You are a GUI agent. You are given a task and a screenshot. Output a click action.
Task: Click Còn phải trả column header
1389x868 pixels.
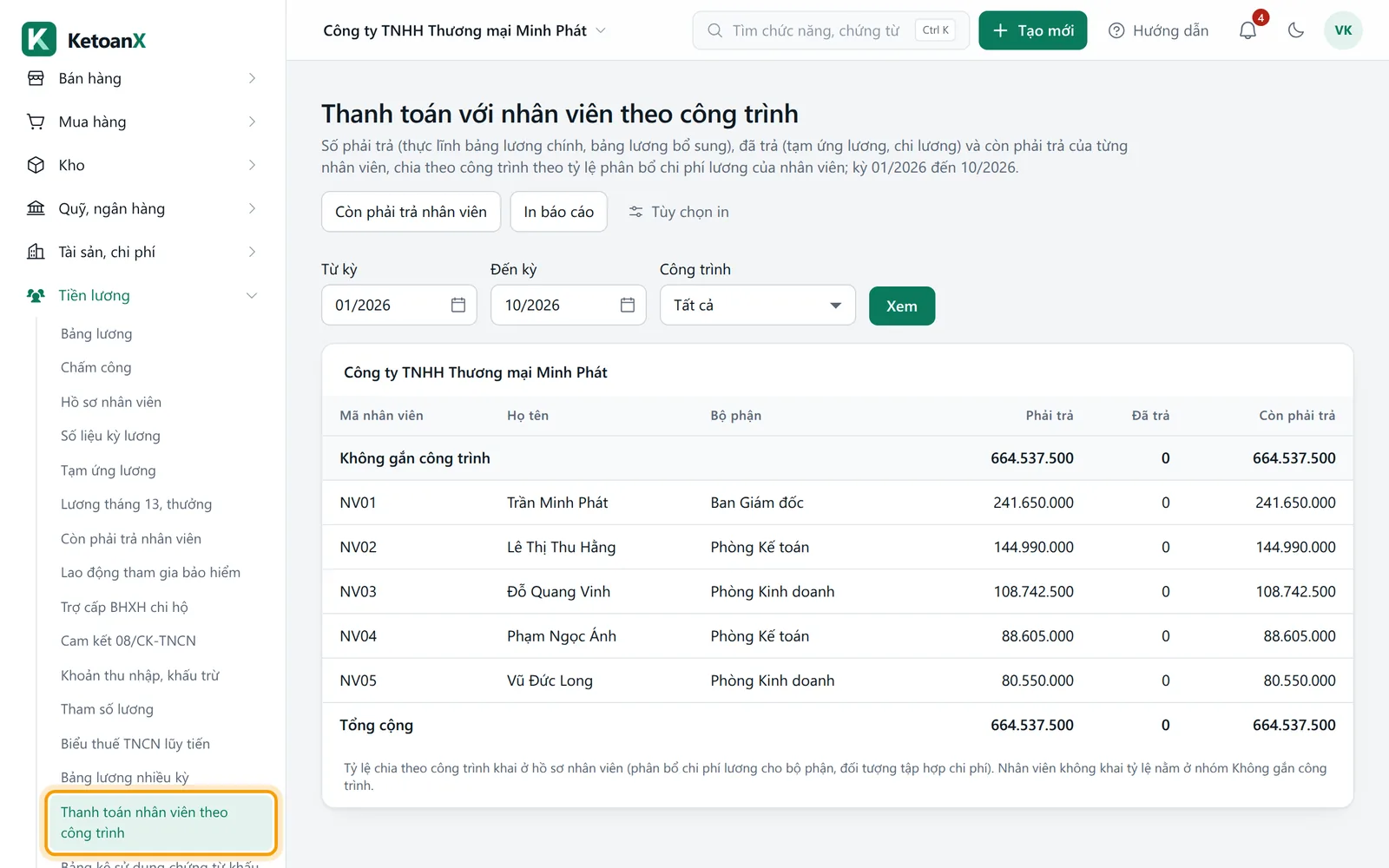pyautogui.click(x=1297, y=415)
